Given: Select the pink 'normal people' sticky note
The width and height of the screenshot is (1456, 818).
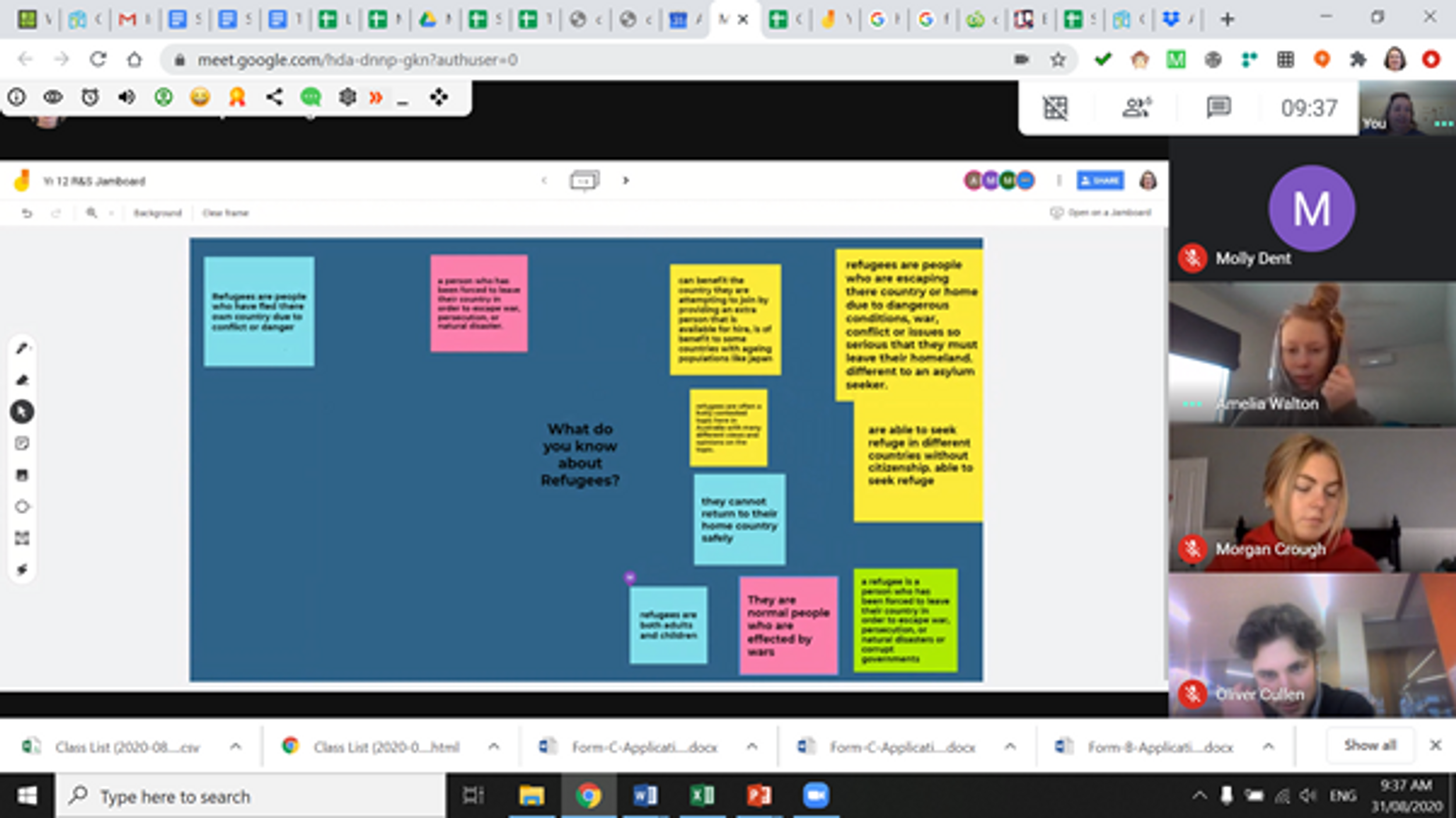Looking at the screenshot, I should (x=788, y=625).
